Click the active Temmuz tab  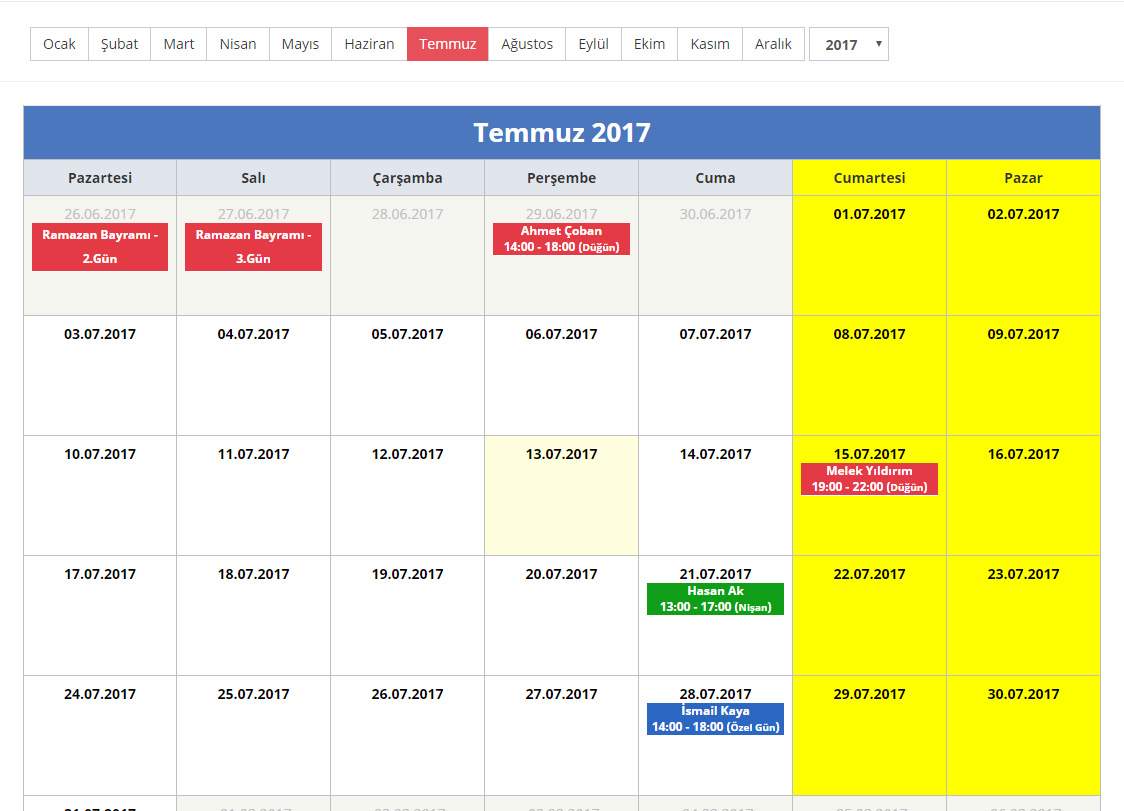pyautogui.click(x=447, y=44)
